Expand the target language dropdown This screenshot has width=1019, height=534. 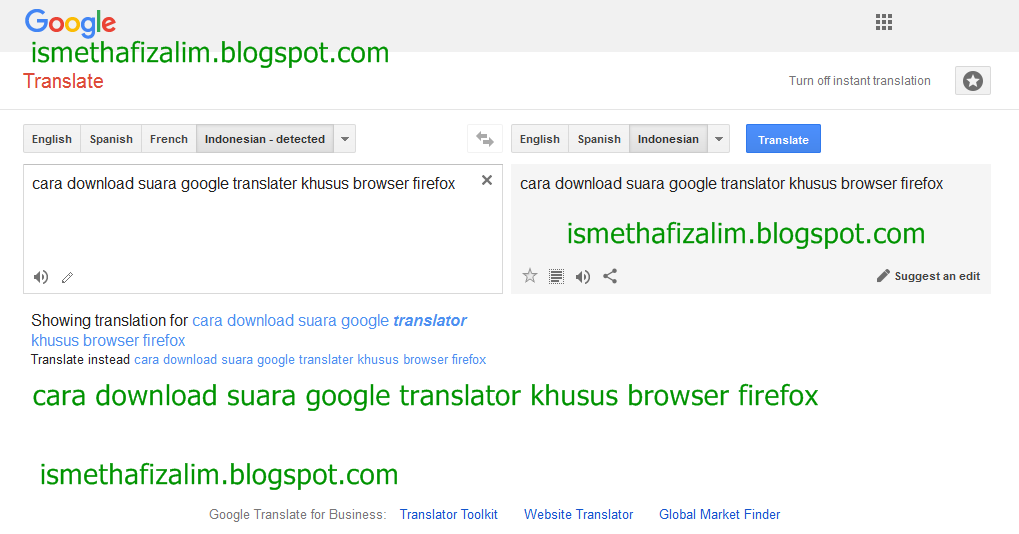pyautogui.click(x=719, y=139)
